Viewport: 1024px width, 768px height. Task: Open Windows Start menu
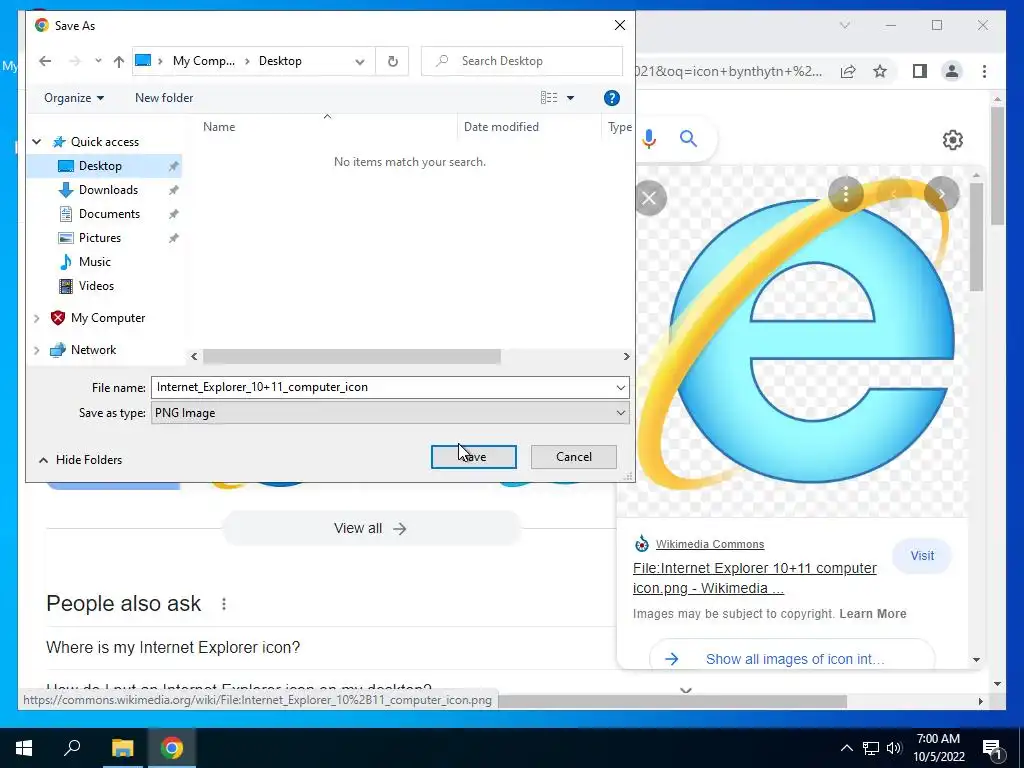click(24, 748)
